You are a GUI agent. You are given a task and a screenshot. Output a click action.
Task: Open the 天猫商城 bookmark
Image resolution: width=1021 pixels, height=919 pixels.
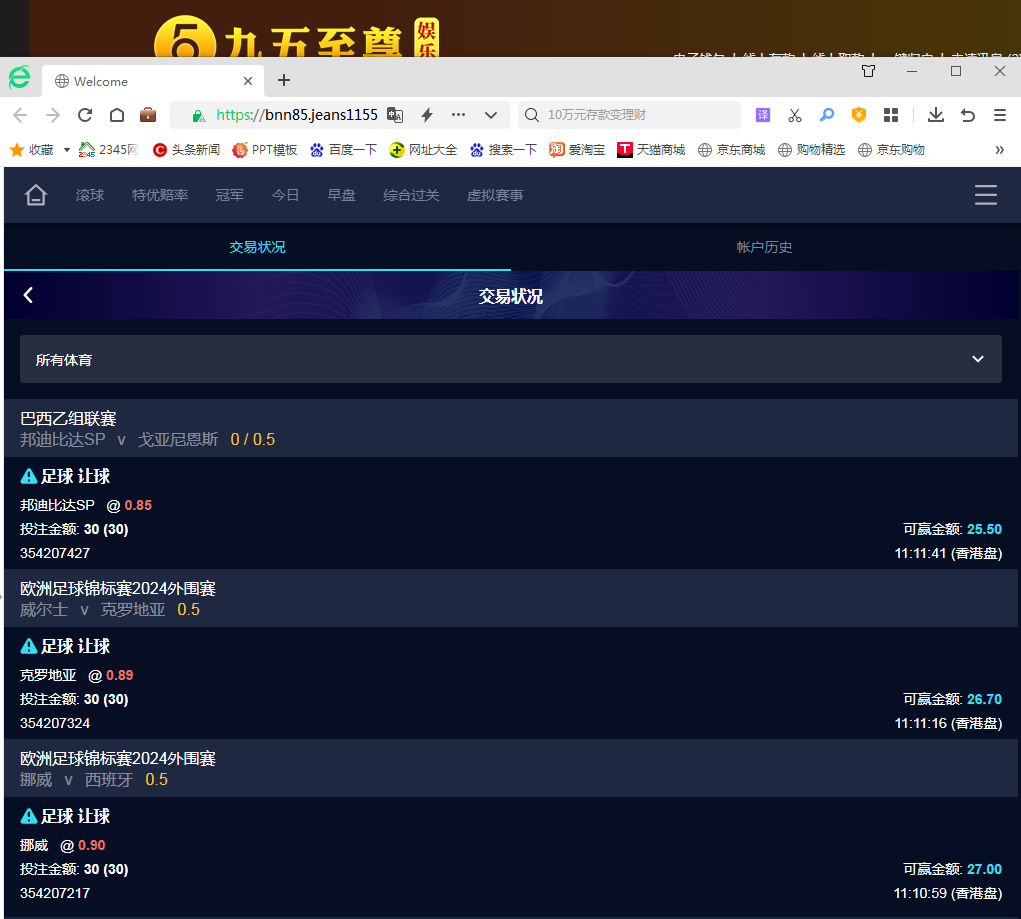coord(651,150)
